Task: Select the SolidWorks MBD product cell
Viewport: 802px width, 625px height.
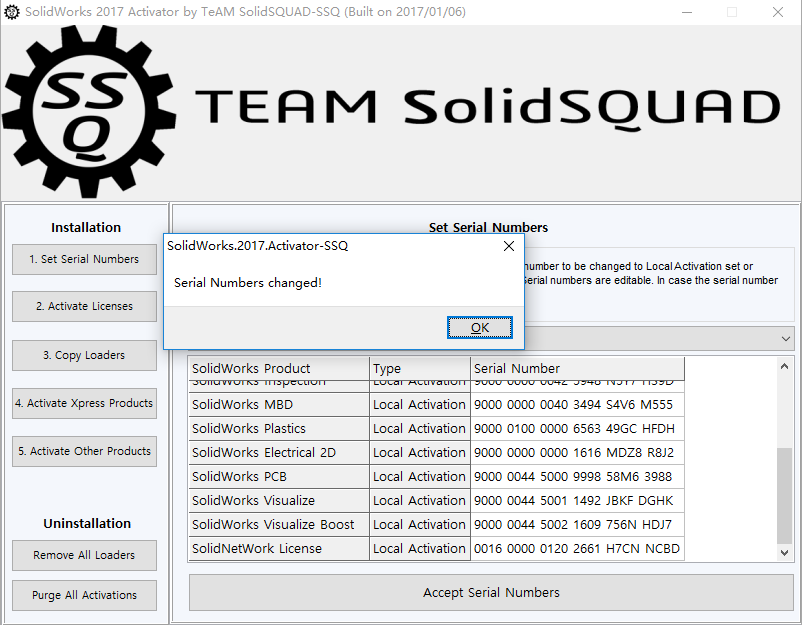Action: pos(279,405)
